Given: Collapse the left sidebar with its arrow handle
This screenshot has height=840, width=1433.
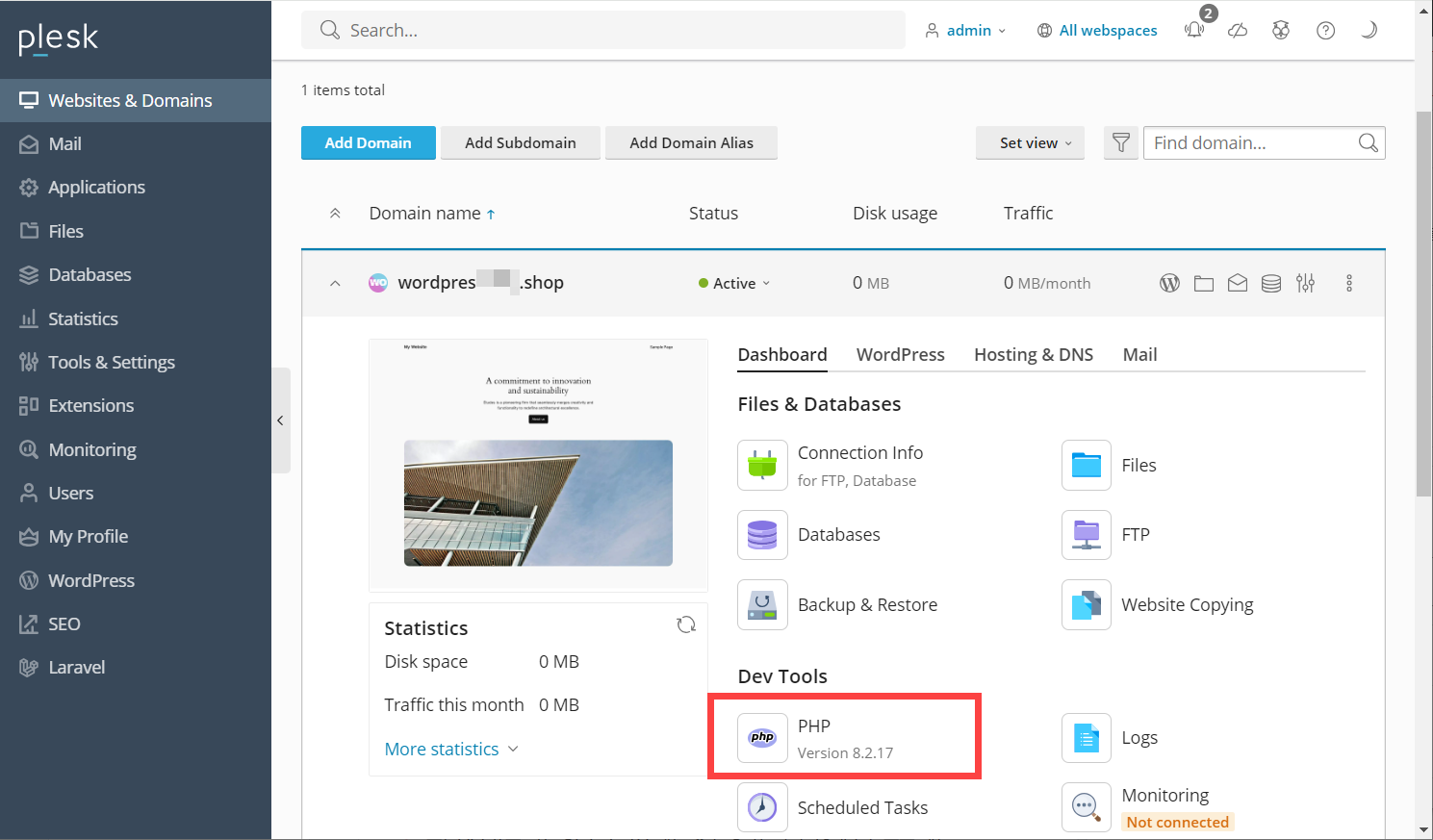Looking at the screenshot, I should click(x=280, y=420).
